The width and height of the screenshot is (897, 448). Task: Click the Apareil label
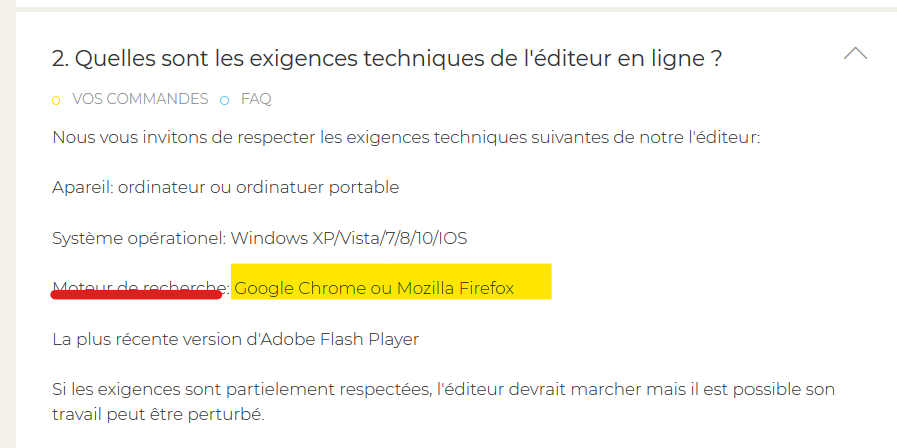pyautogui.click(x=82, y=187)
